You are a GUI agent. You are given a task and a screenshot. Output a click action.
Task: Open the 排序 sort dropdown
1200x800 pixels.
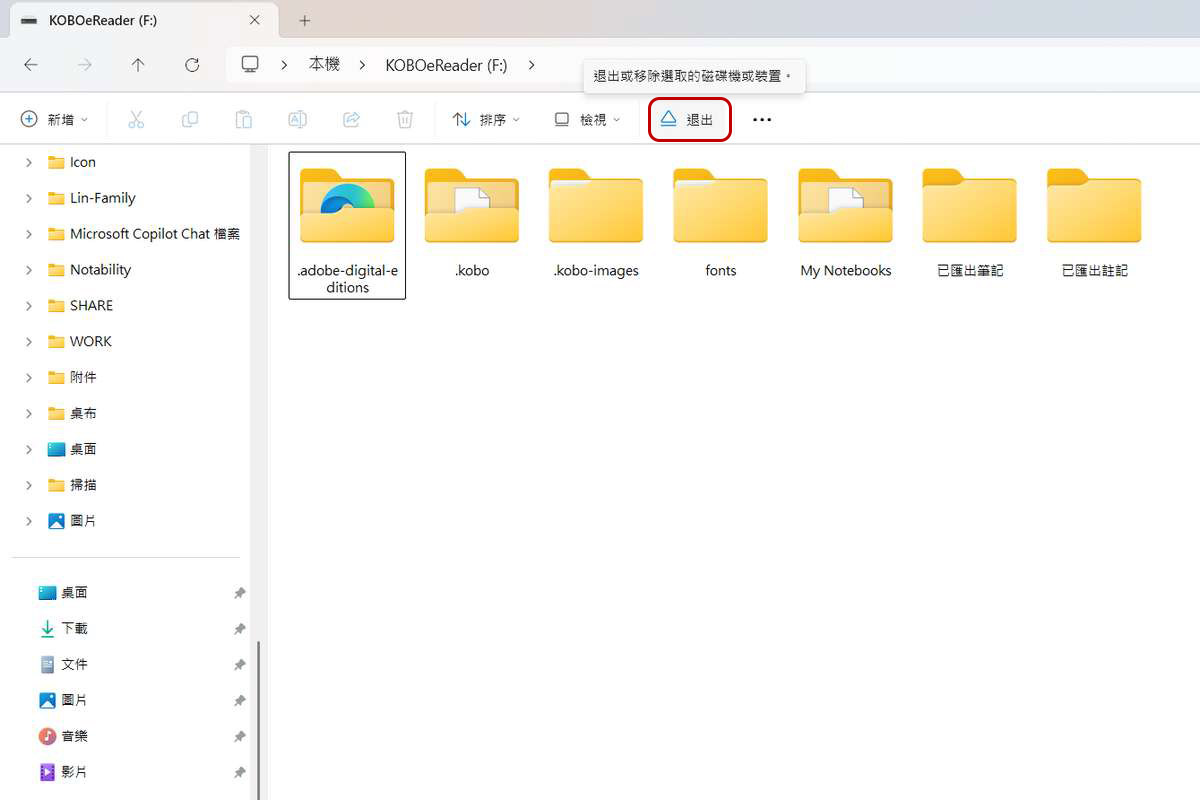[x=486, y=120]
